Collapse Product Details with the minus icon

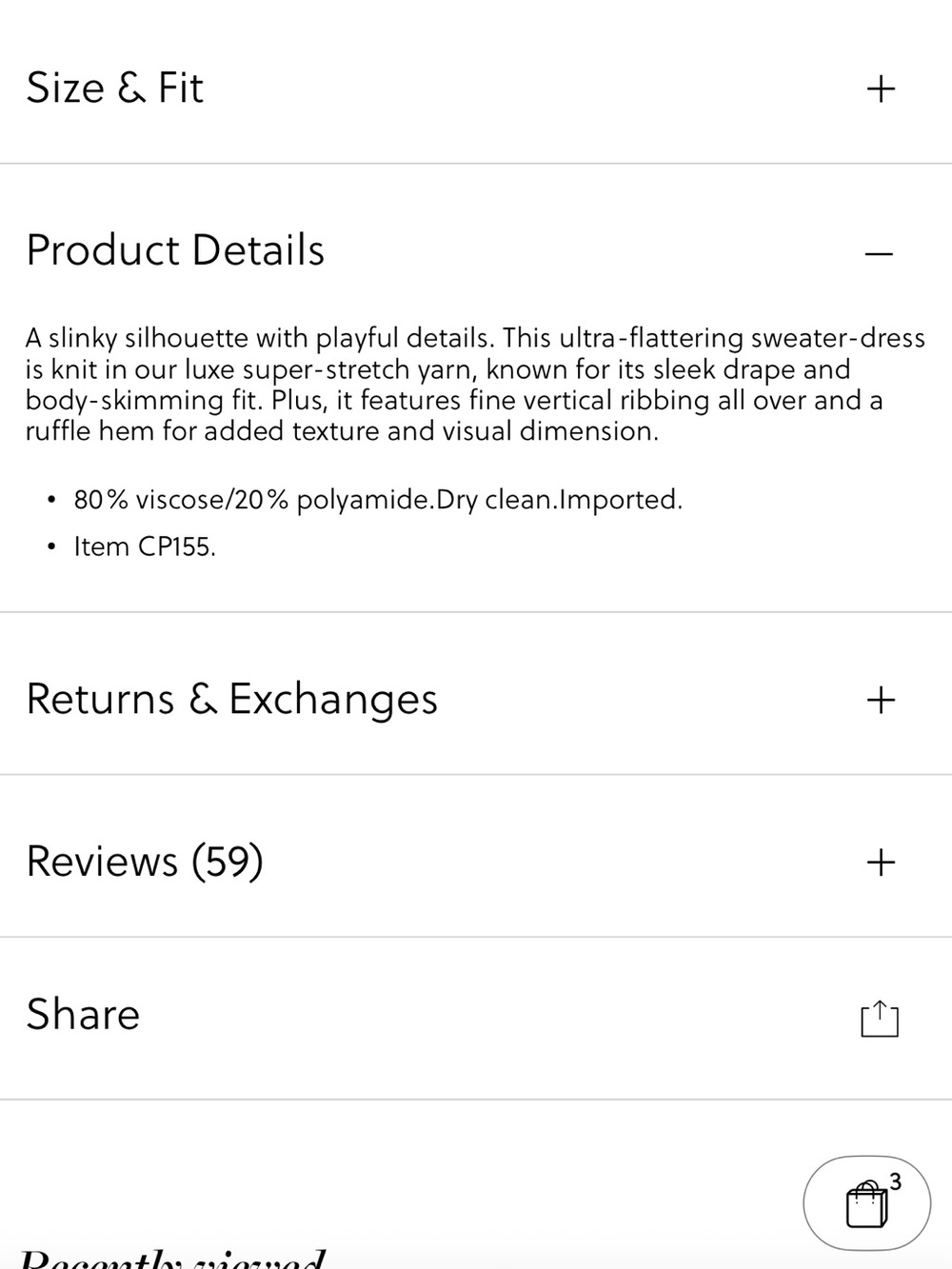(x=880, y=253)
